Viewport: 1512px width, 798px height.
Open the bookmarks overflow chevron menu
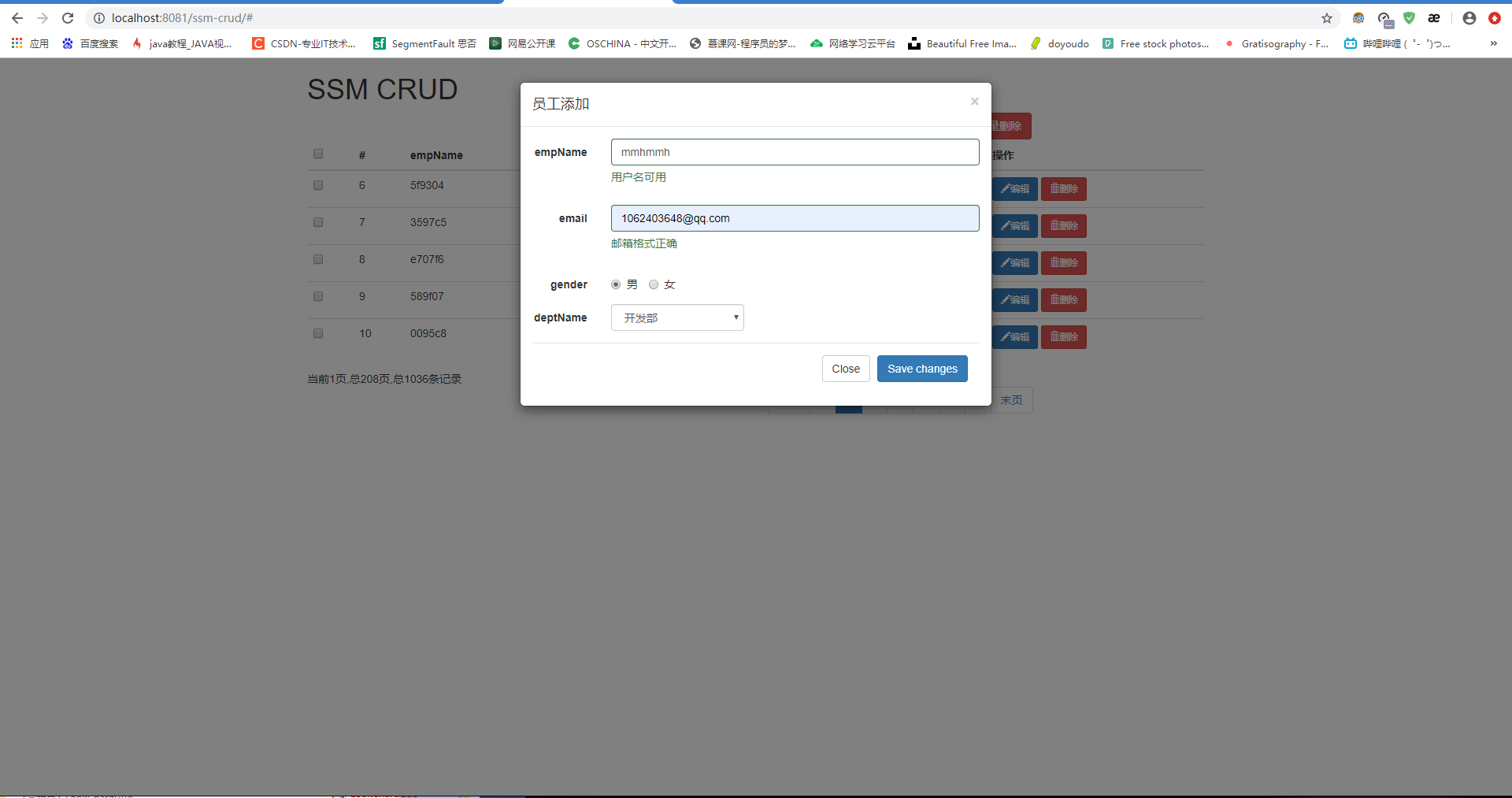click(x=1494, y=43)
